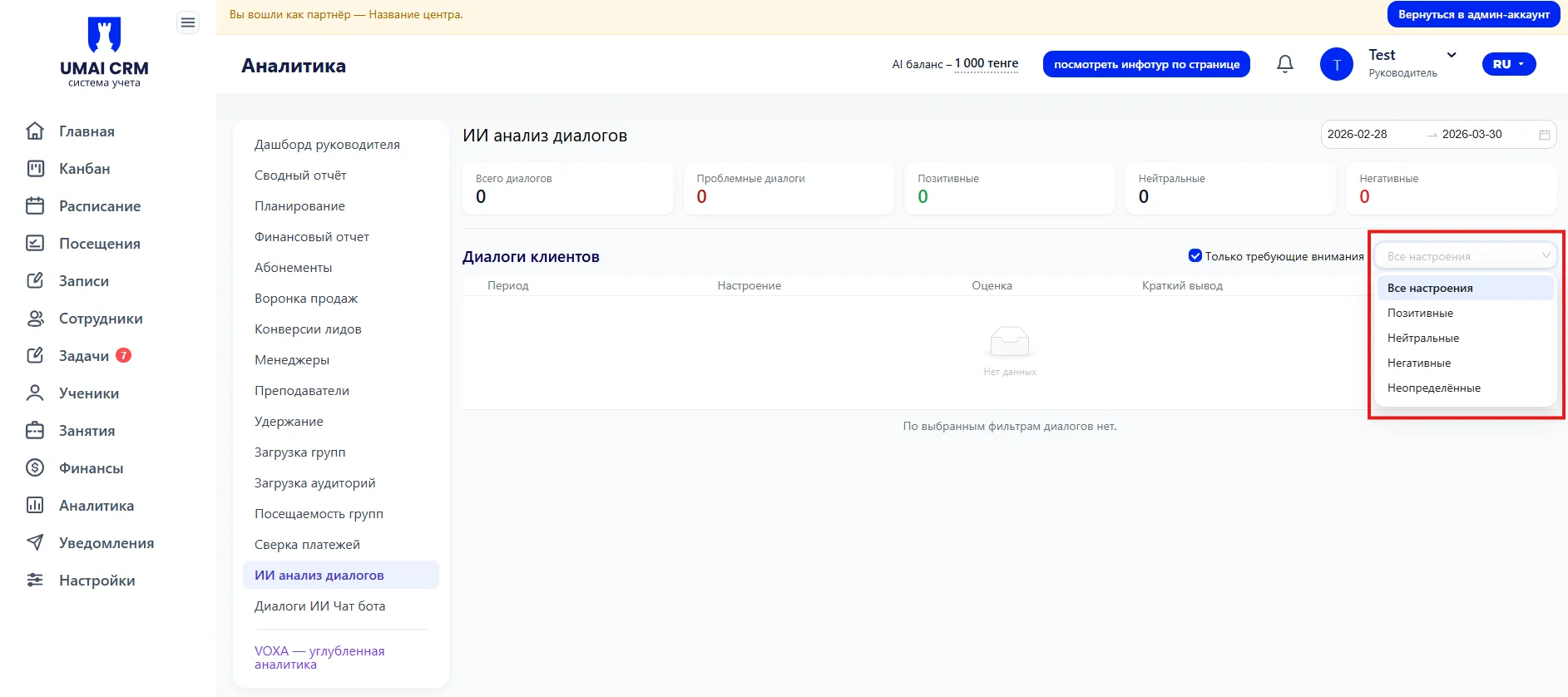Open Сводный отчёт section
The height and width of the screenshot is (697, 1568).
point(300,175)
